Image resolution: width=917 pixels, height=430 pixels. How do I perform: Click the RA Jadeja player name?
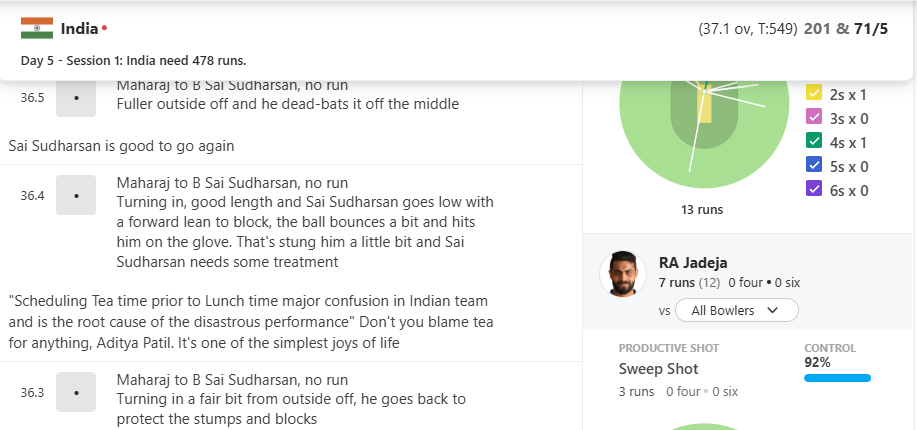click(692, 262)
